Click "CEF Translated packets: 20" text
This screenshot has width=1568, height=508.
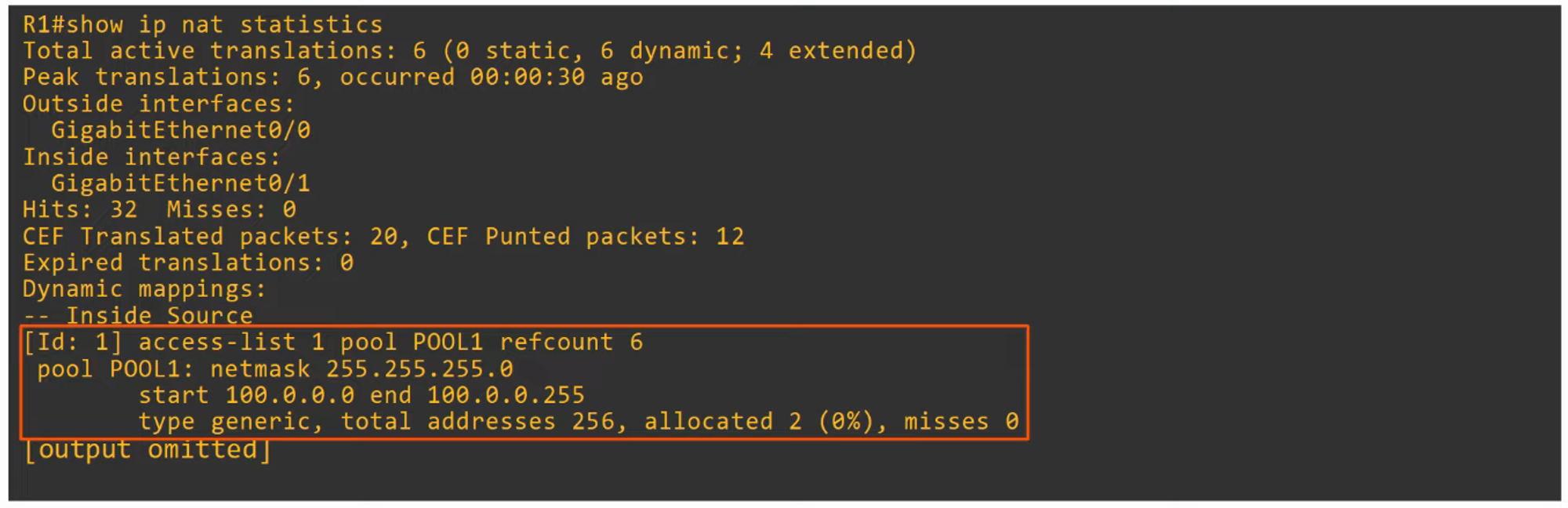coord(210,237)
